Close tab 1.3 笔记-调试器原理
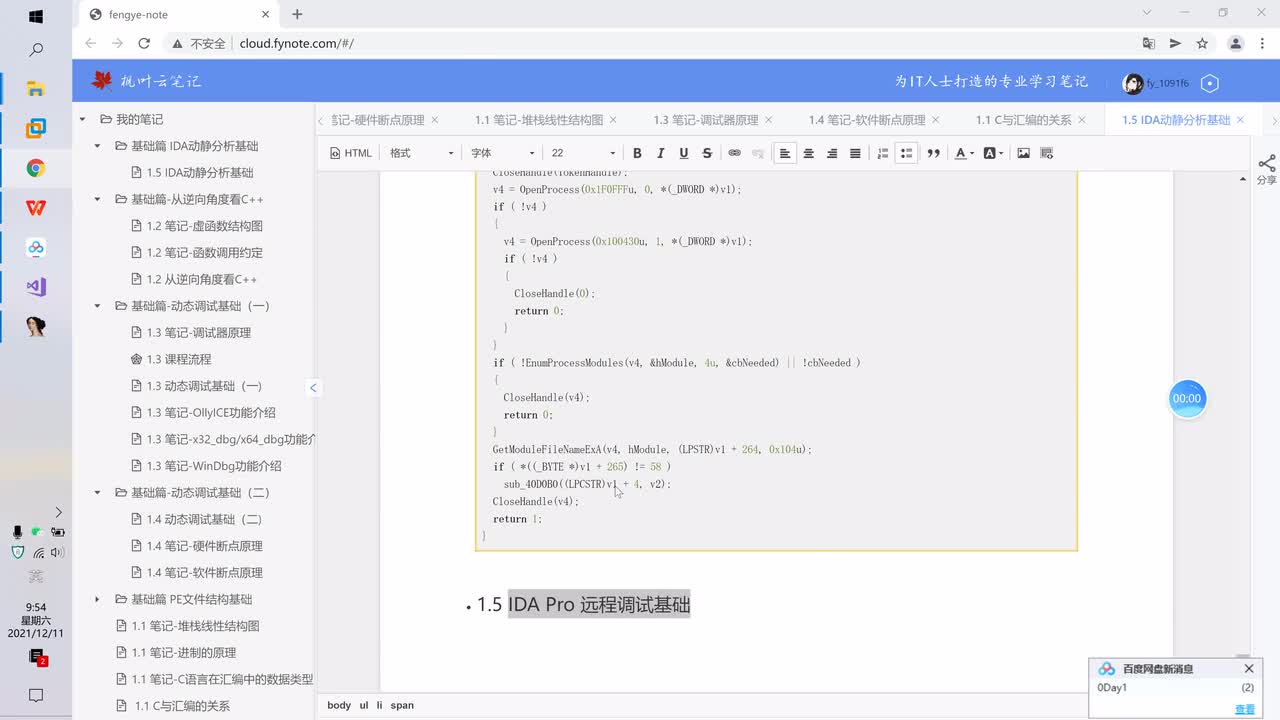Screen dimensions: 1280x720 768,120
